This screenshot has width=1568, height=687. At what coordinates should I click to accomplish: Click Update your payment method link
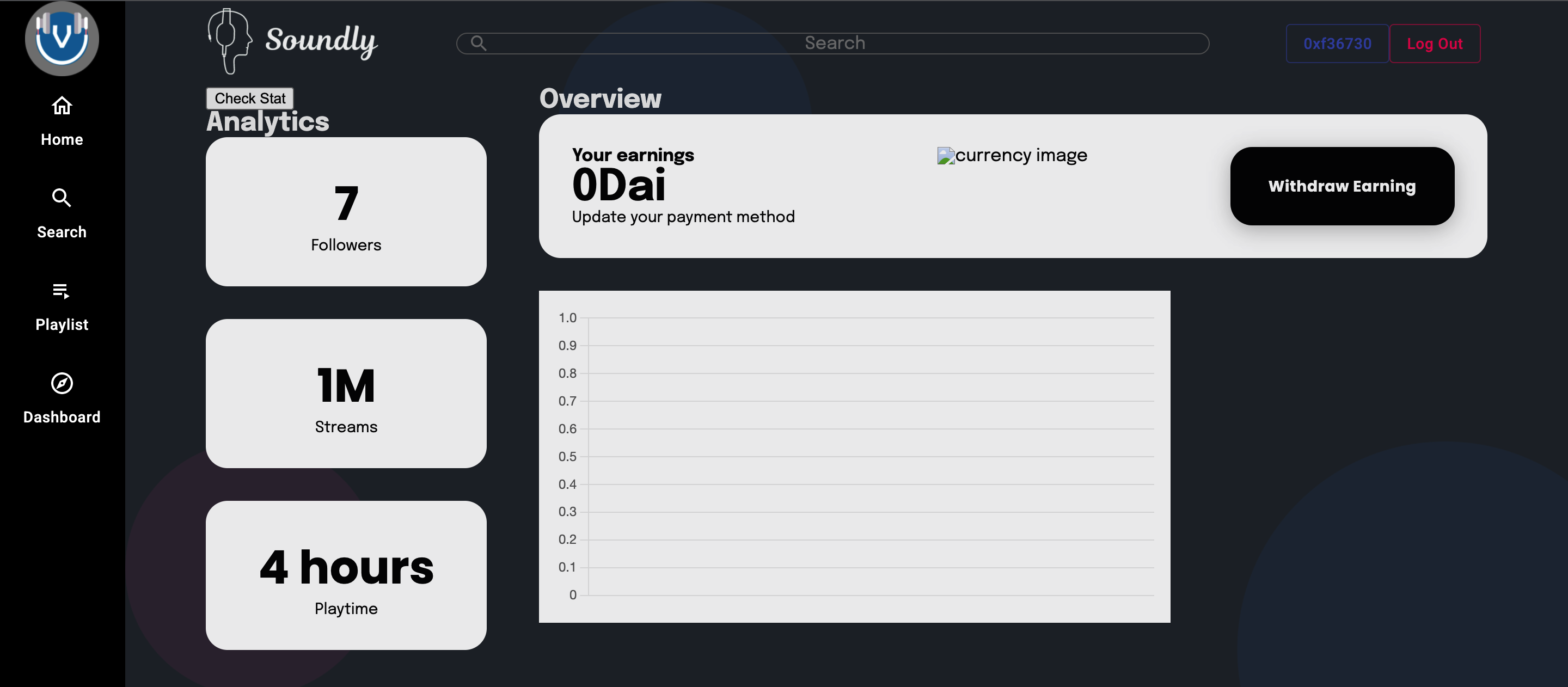click(683, 217)
